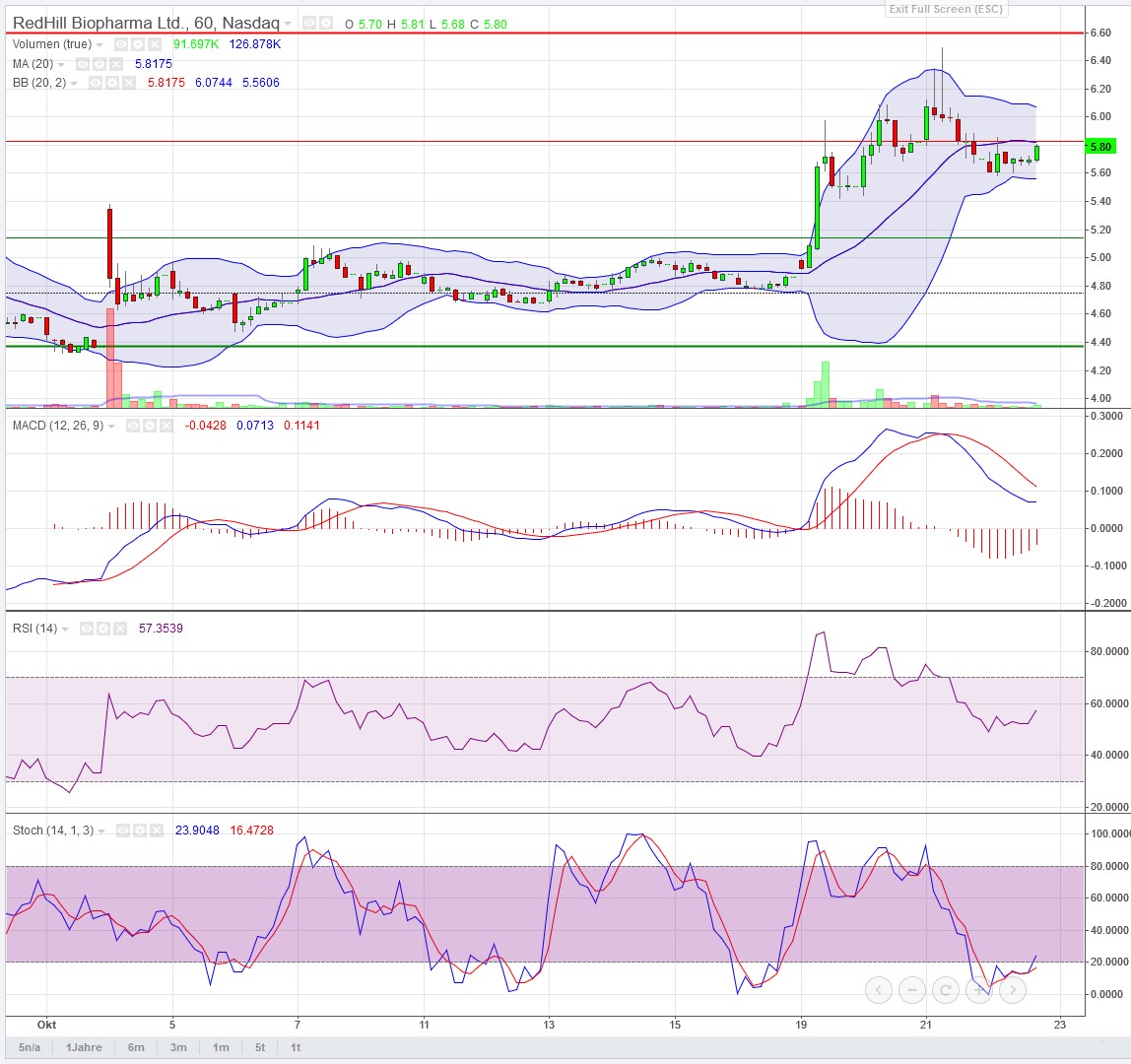1131x1064 pixels.
Task: Switch to the 1Jahre timeframe
Action: [85, 1048]
